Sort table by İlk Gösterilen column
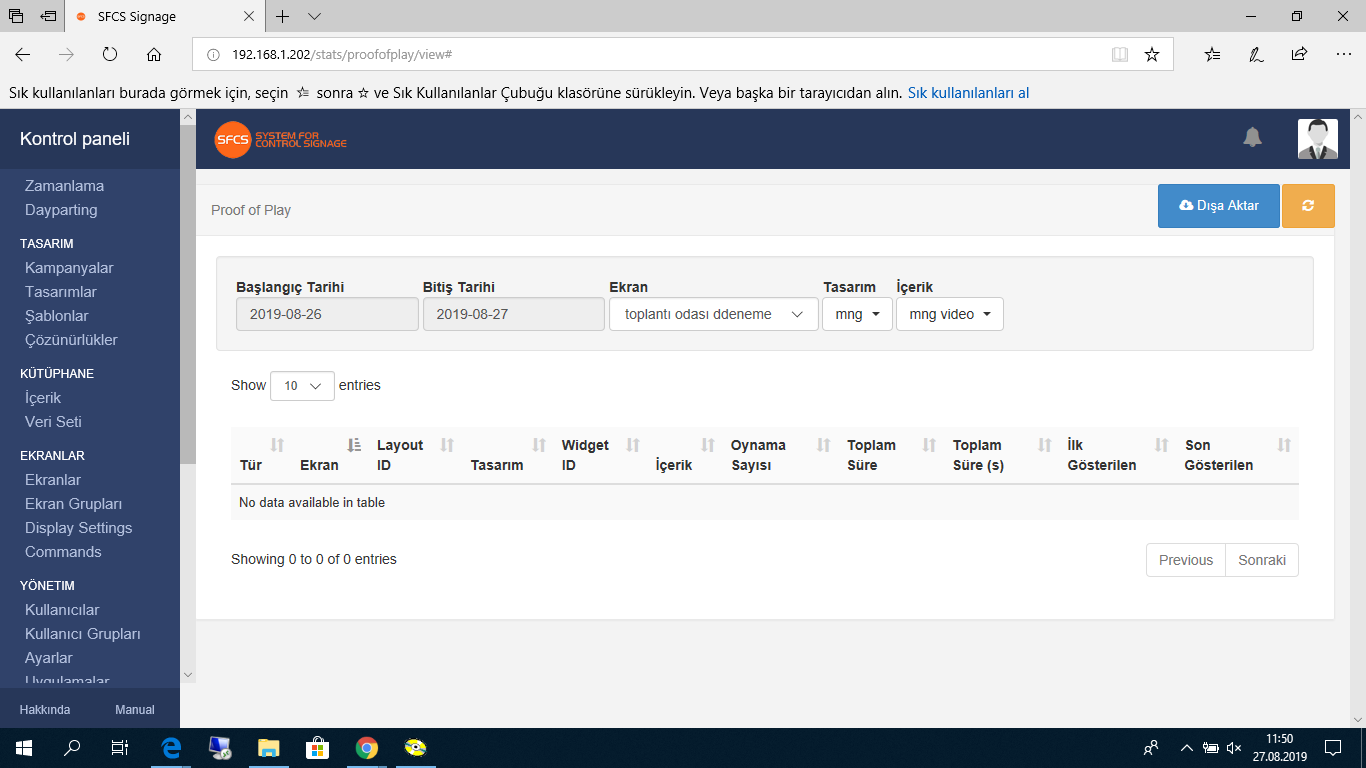 (x=1117, y=455)
